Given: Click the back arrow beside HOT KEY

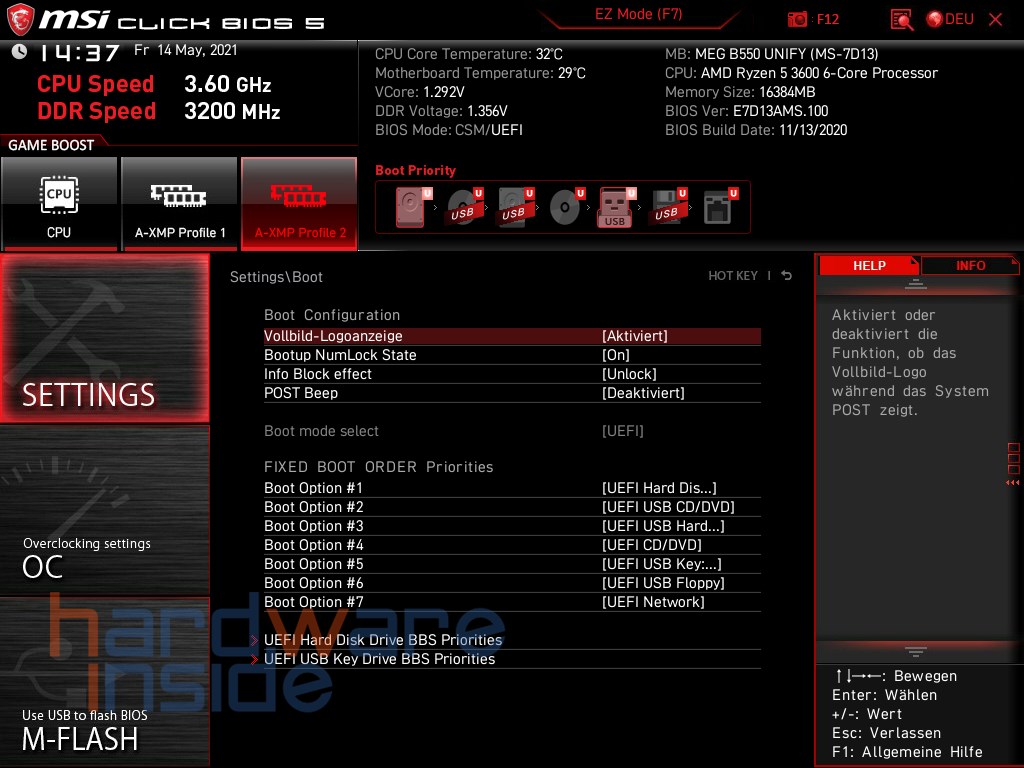Looking at the screenshot, I should pyautogui.click(x=787, y=276).
